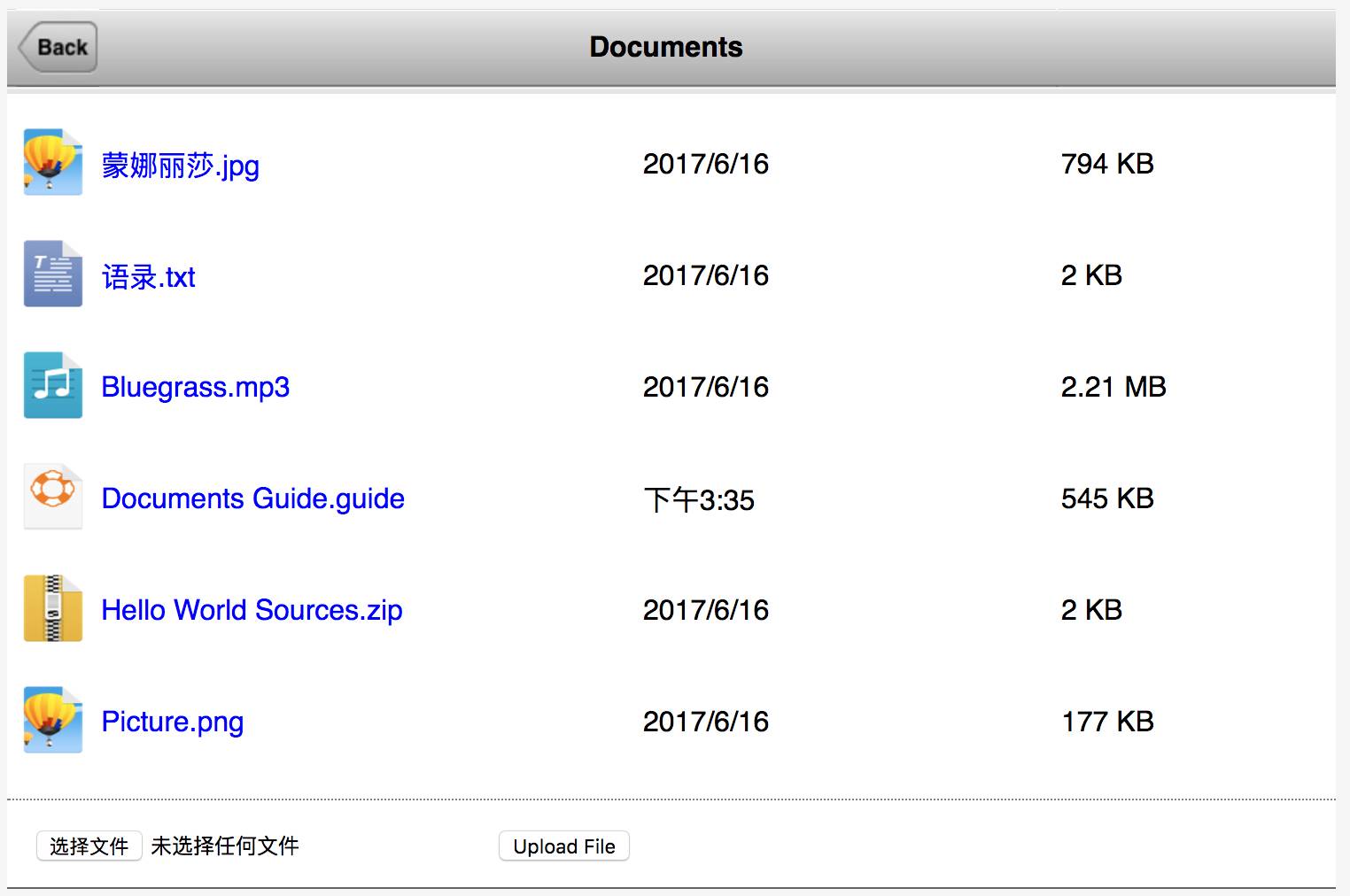
Task: Click the size label 2.21 MB for Bluegrass.mp3
Action: (x=1113, y=387)
